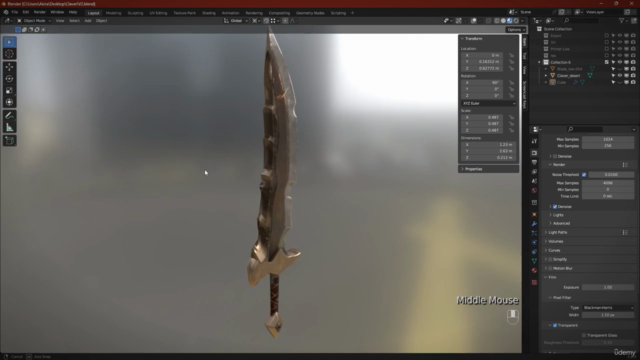The image size is (640, 360).
Task: Open the Render menu
Action: click(x=40, y=12)
